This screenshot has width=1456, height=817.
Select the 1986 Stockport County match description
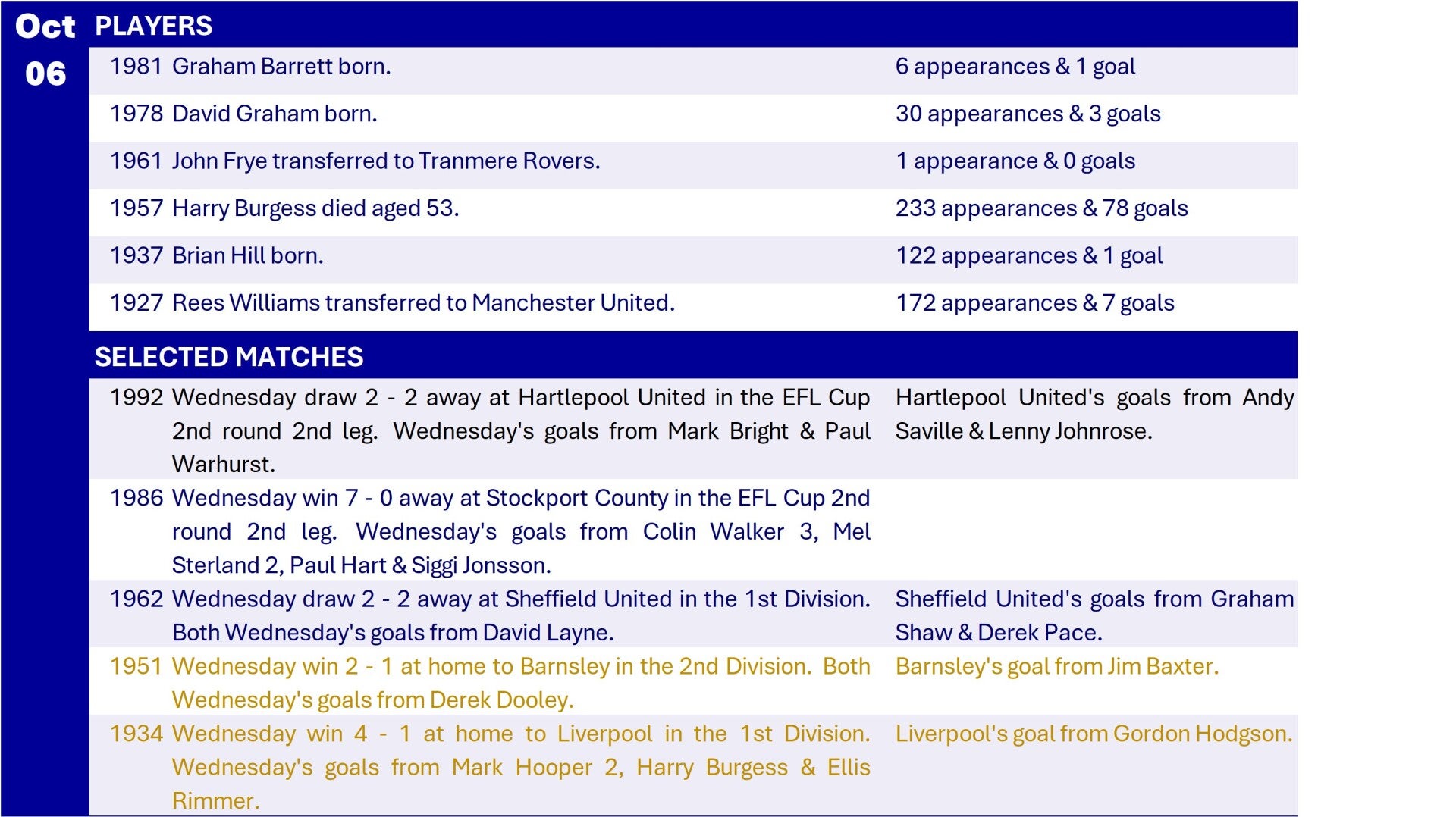click(x=520, y=531)
